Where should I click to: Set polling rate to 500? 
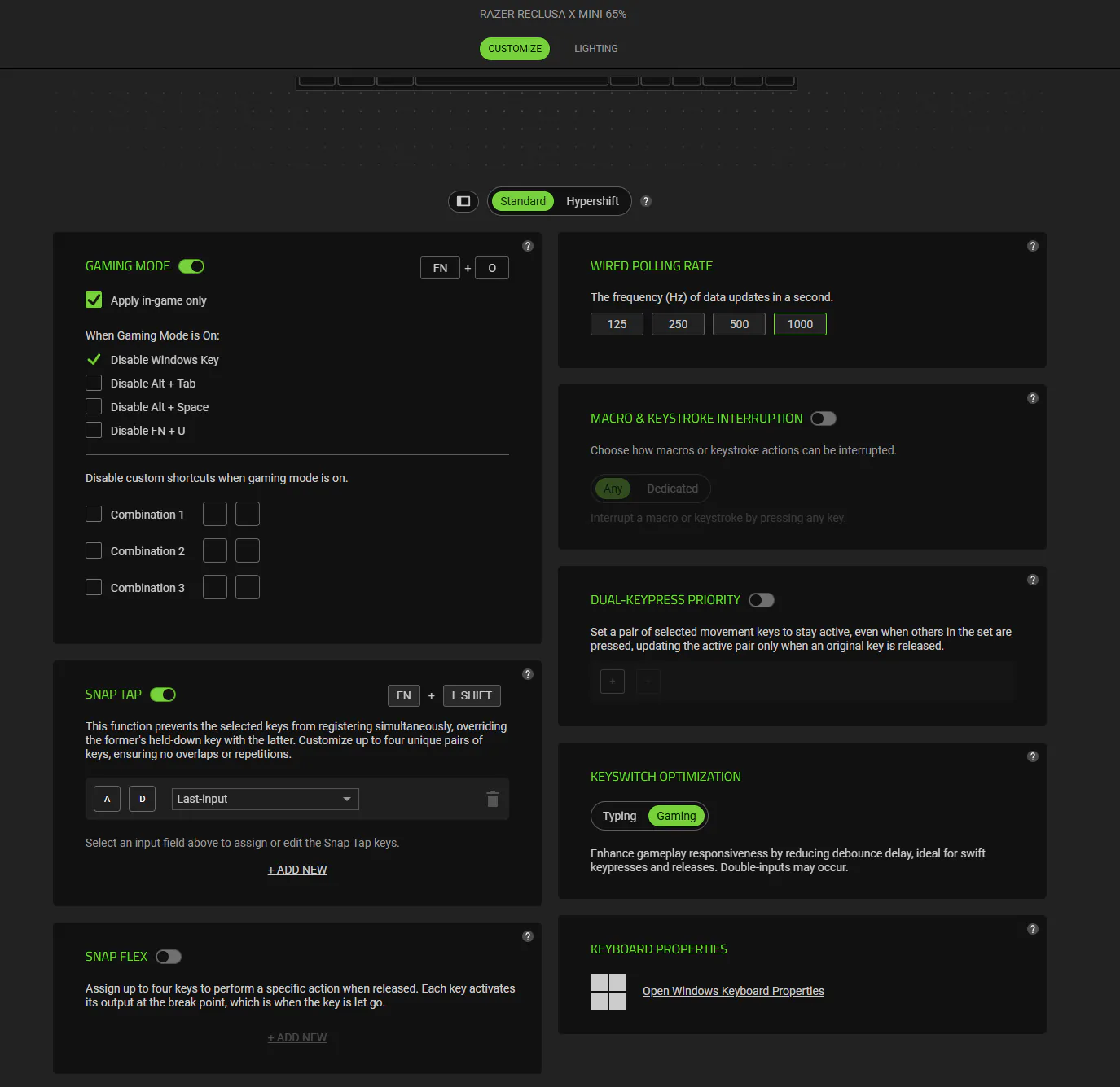coord(739,324)
